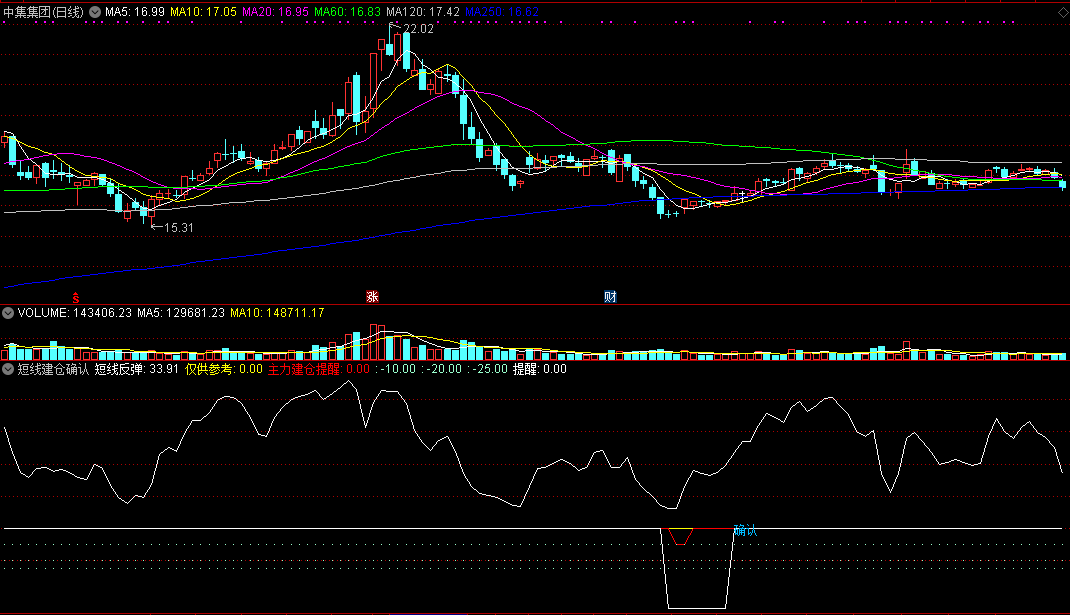Click the 短线反弹: 33.91 value
The image size is (1070, 615).
click(136, 369)
